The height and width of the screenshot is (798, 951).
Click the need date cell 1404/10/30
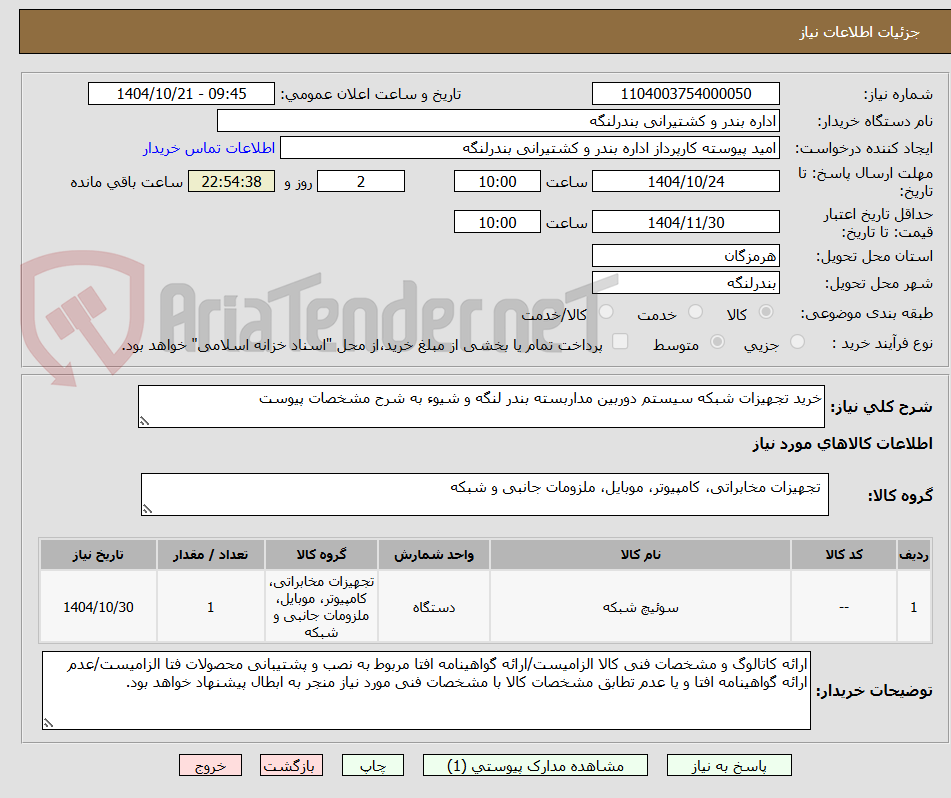(x=98, y=607)
